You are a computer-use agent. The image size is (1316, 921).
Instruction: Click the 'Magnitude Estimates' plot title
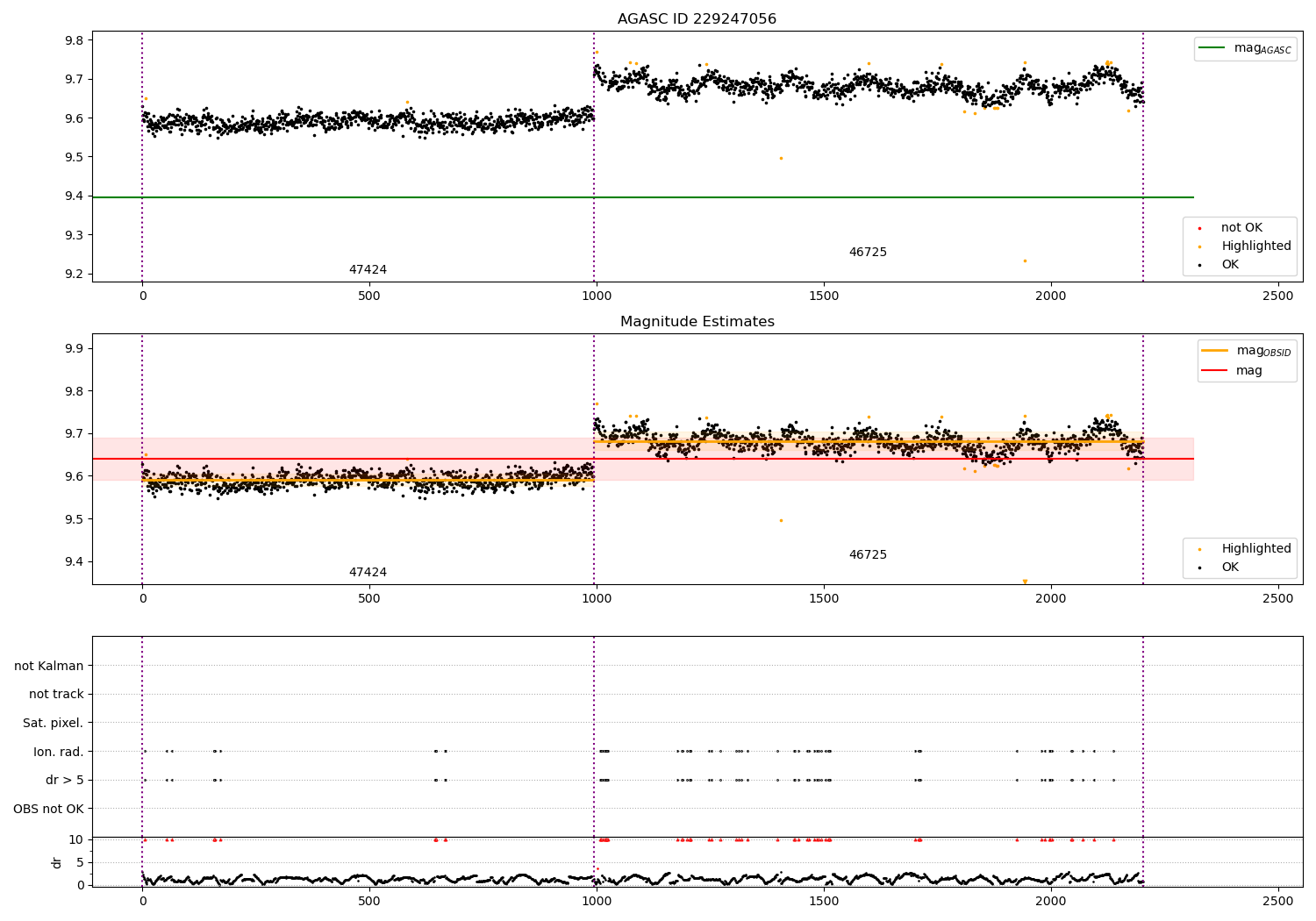pos(697,322)
